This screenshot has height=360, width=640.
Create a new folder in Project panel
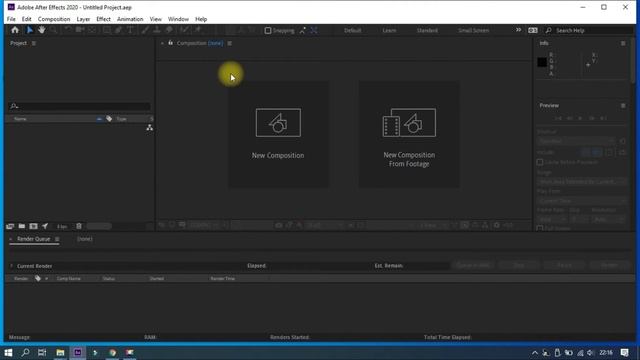pos(22,226)
